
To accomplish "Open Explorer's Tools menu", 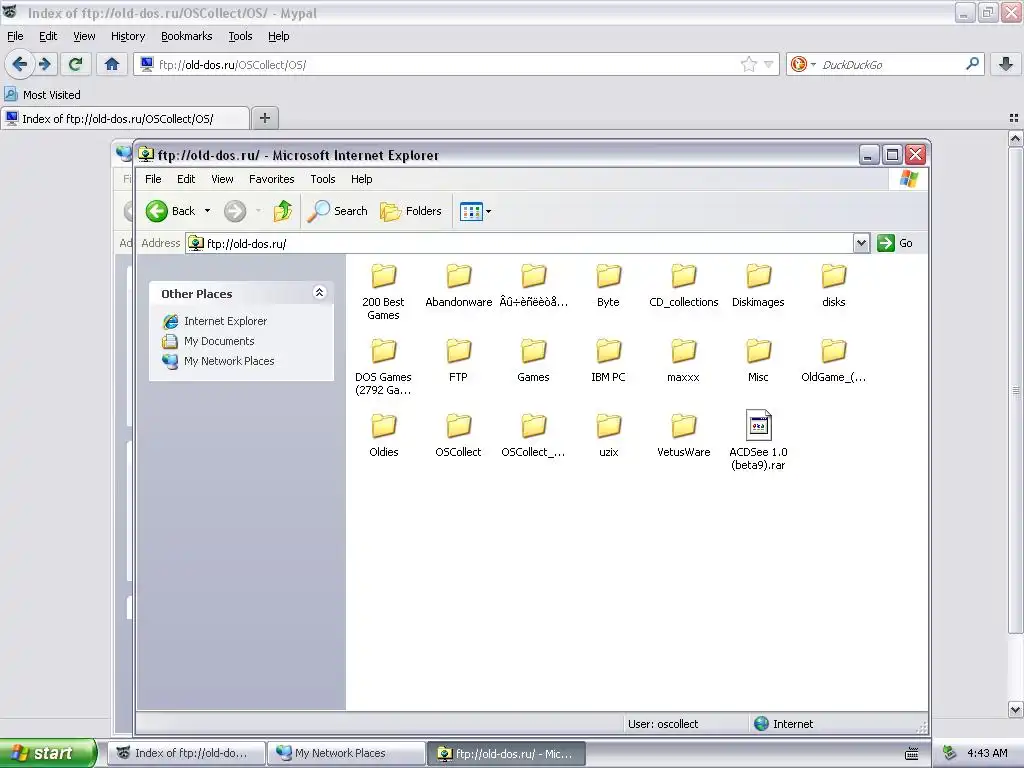I will 323,179.
